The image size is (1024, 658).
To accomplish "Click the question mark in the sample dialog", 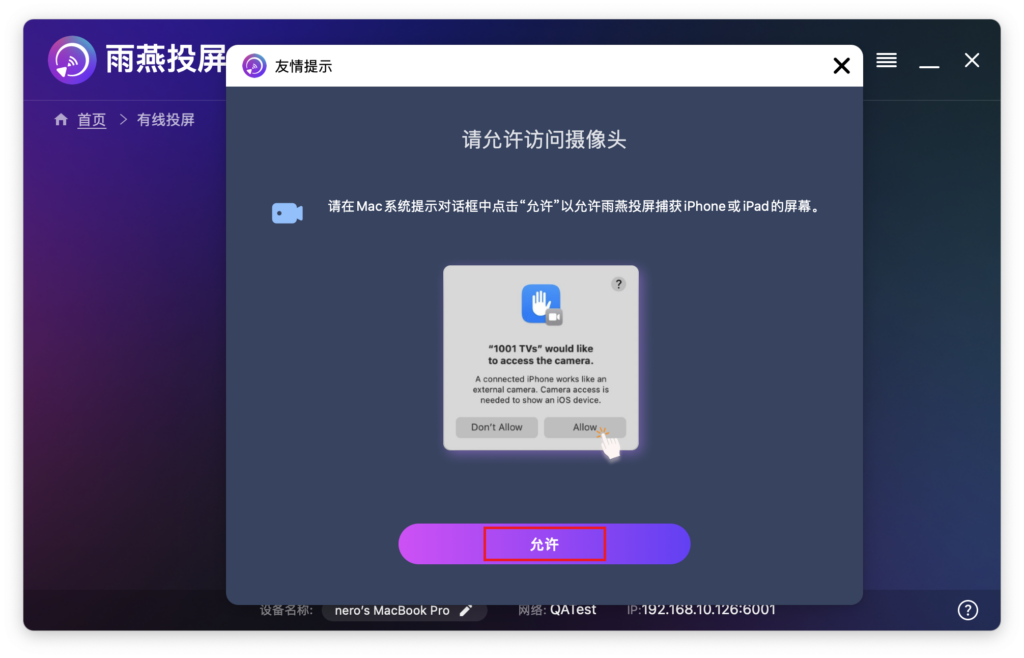I will [618, 284].
